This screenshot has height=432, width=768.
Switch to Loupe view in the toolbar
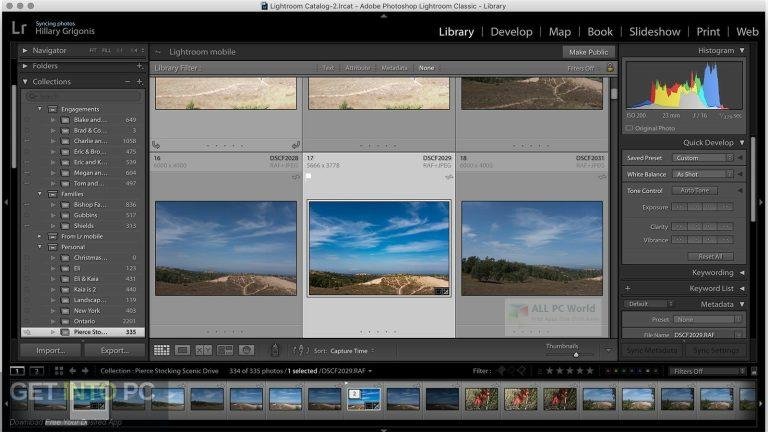pos(183,350)
